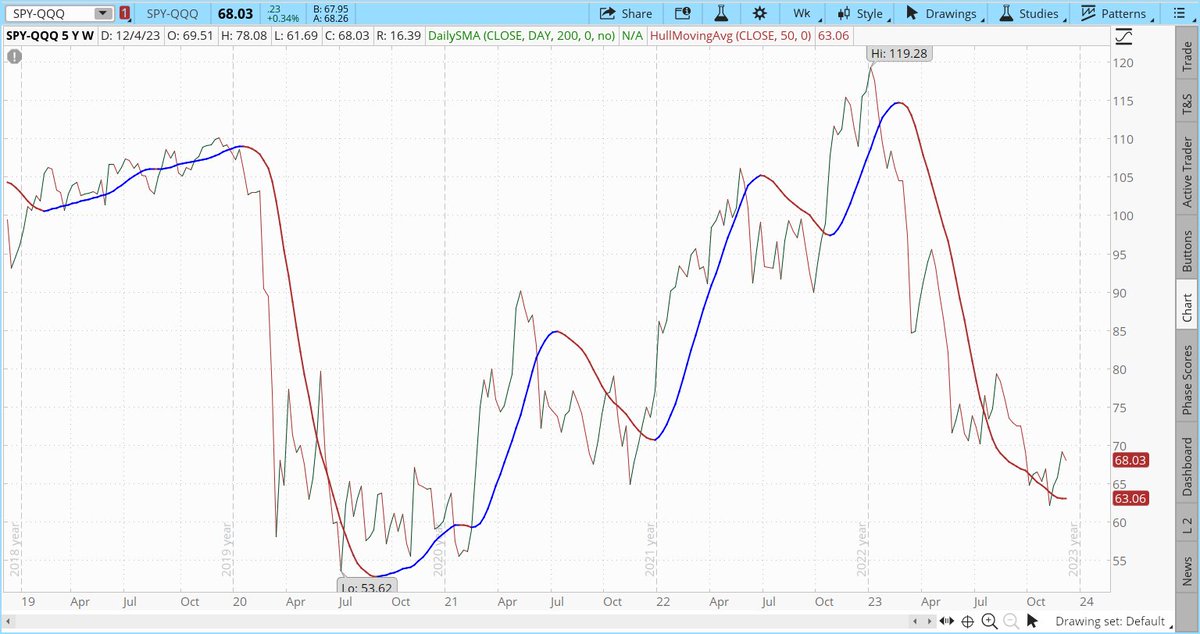Open the Drawings menu
1200x634 pixels.
point(942,14)
